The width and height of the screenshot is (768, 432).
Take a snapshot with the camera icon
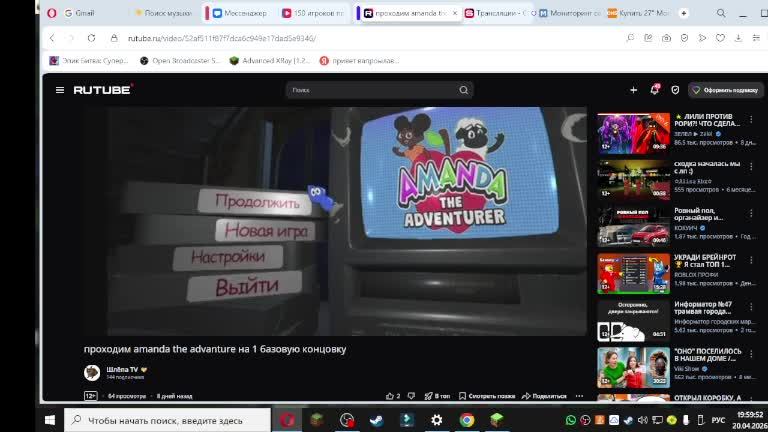tap(666, 38)
